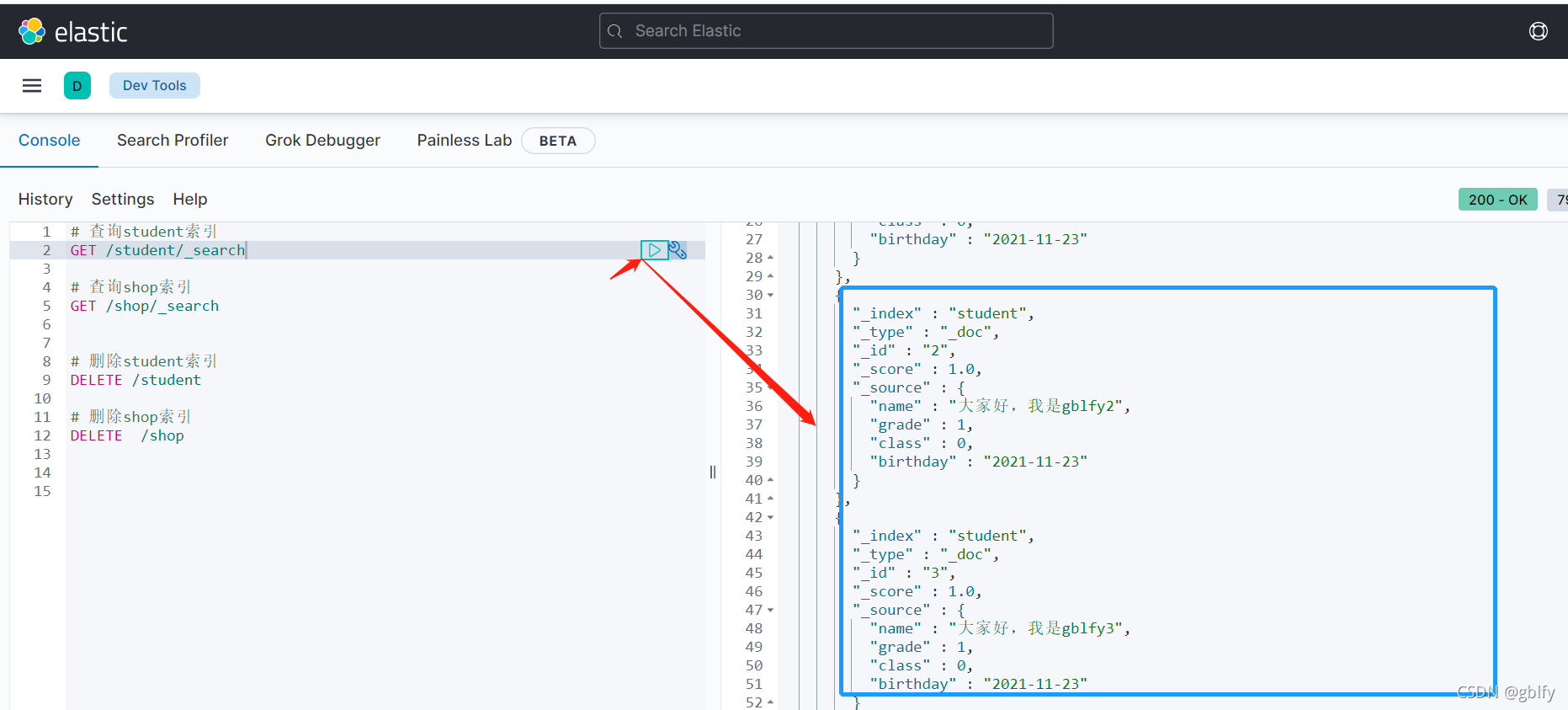Collapse the fold at output line 47
The image size is (1568, 710).
click(x=770, y=610)
